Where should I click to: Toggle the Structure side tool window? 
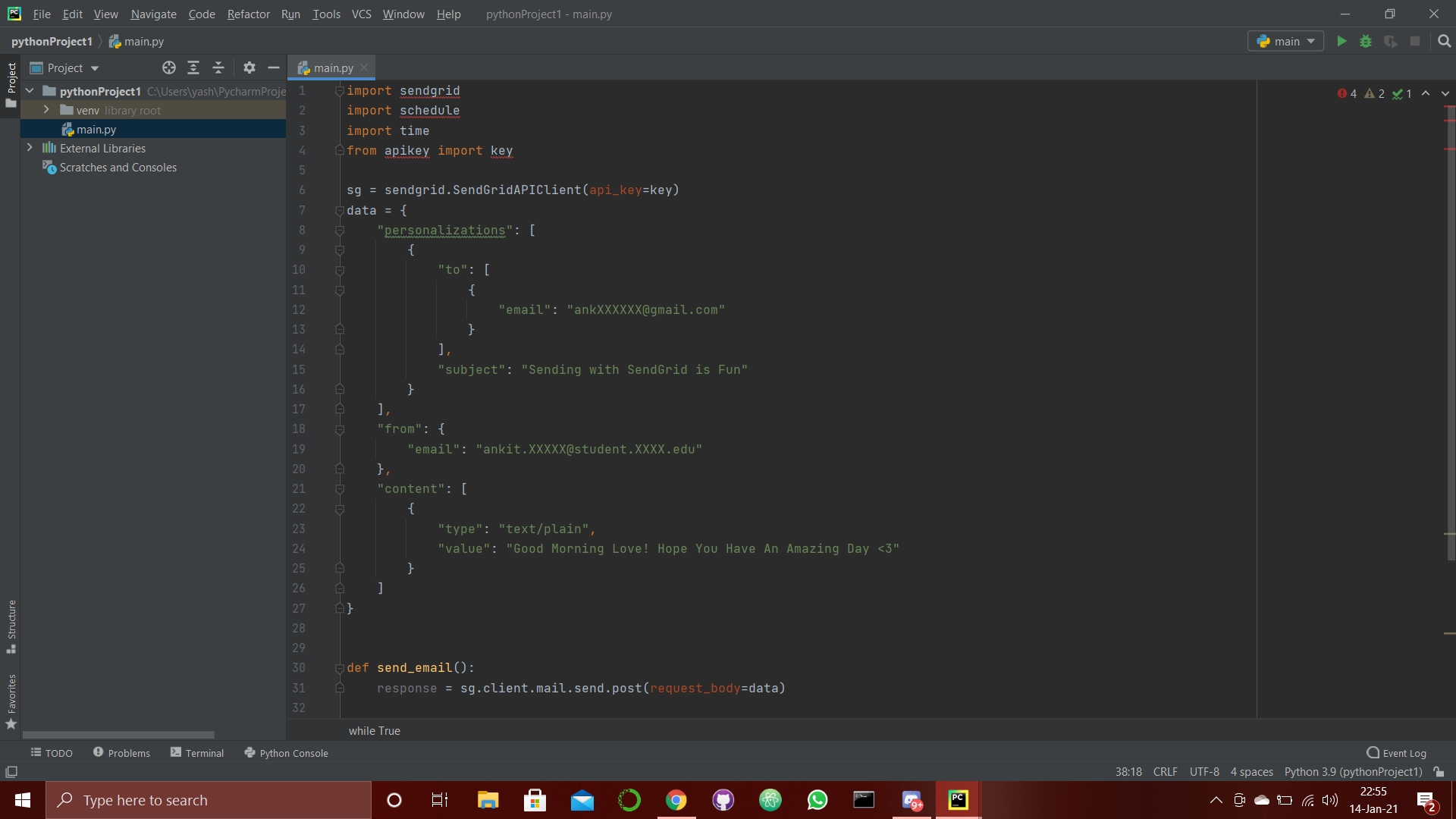(11, 626)
